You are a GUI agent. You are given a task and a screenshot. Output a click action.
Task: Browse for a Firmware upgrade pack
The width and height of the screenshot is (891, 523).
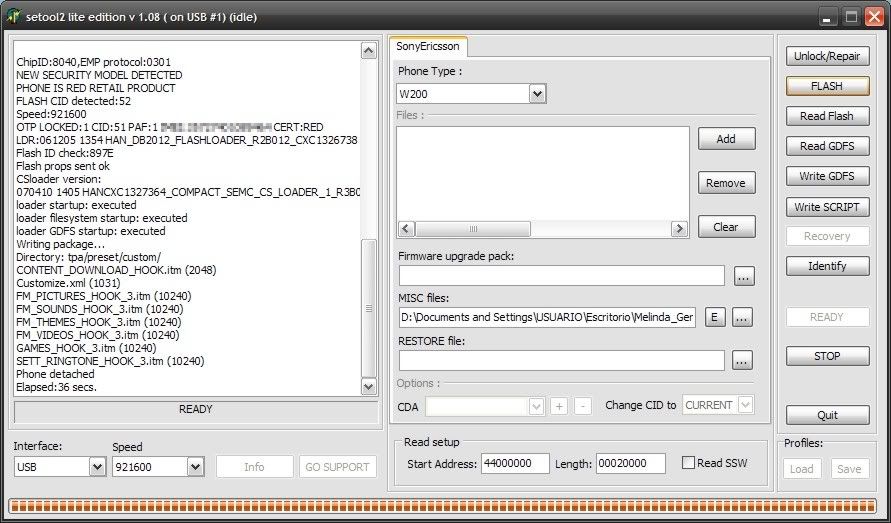(744, 276)
